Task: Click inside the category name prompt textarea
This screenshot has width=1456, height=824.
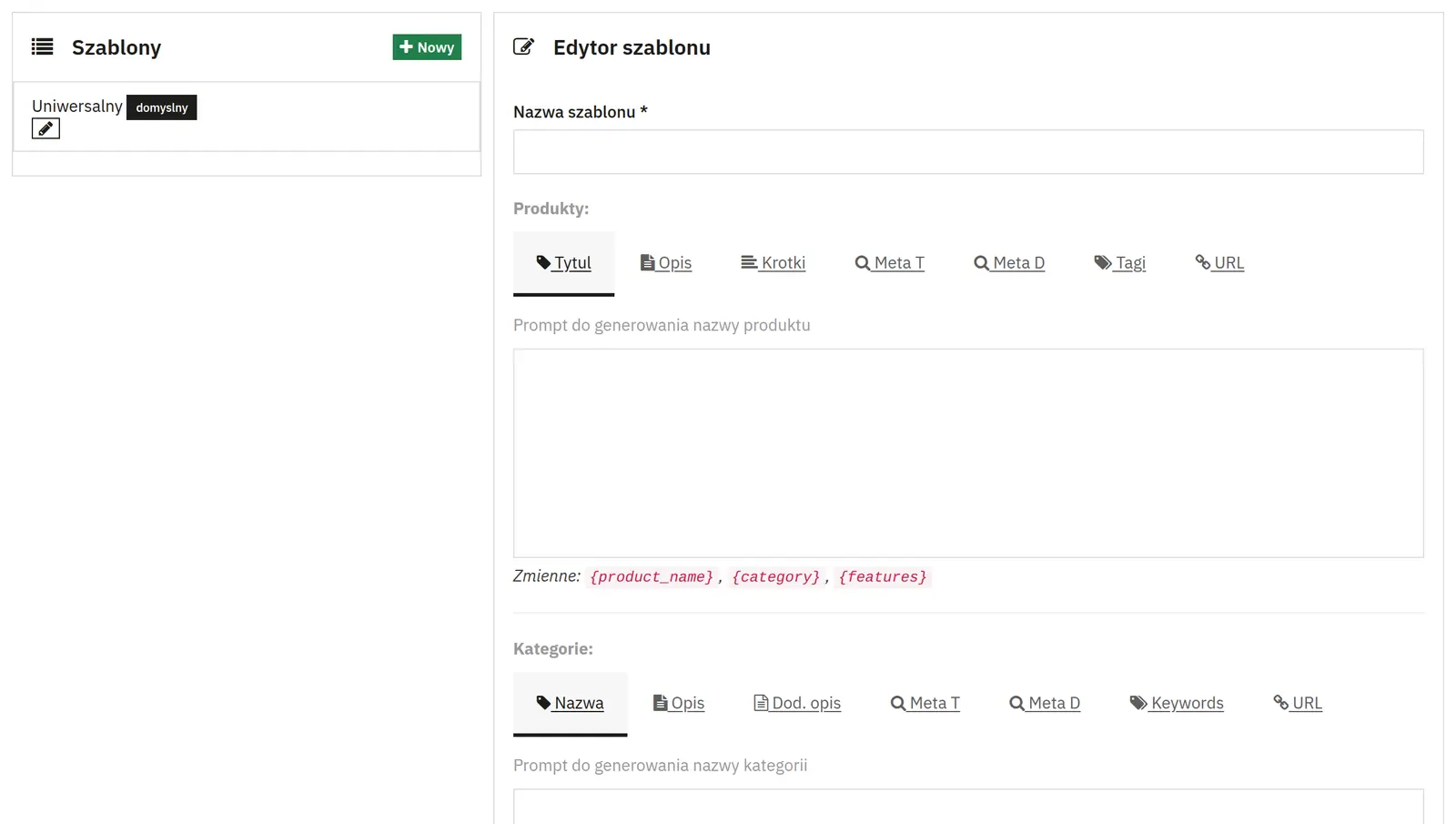Action: [x=968, y=807]
